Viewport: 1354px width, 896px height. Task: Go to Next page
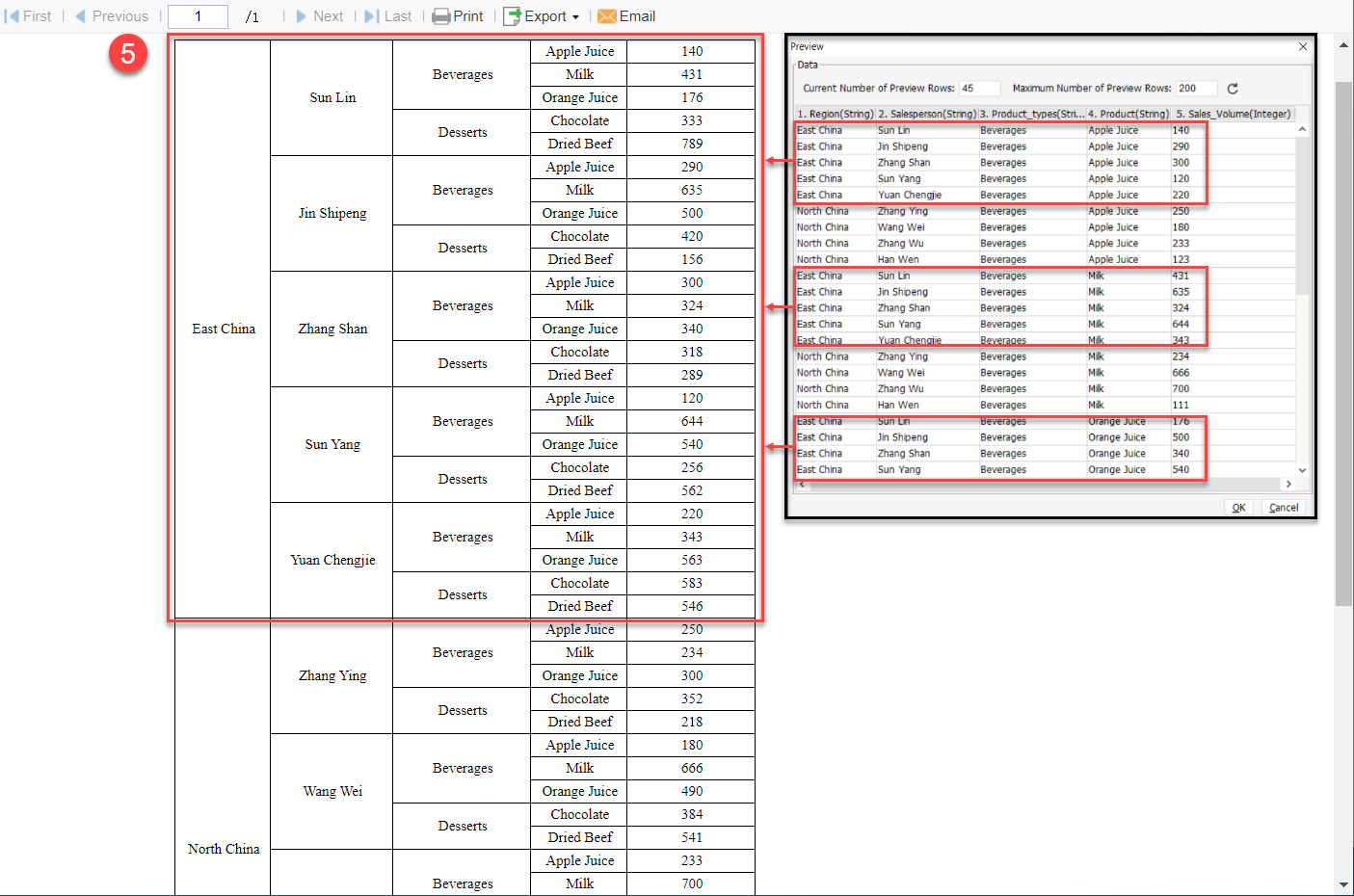pyautogui.click(x=319, y=16)
